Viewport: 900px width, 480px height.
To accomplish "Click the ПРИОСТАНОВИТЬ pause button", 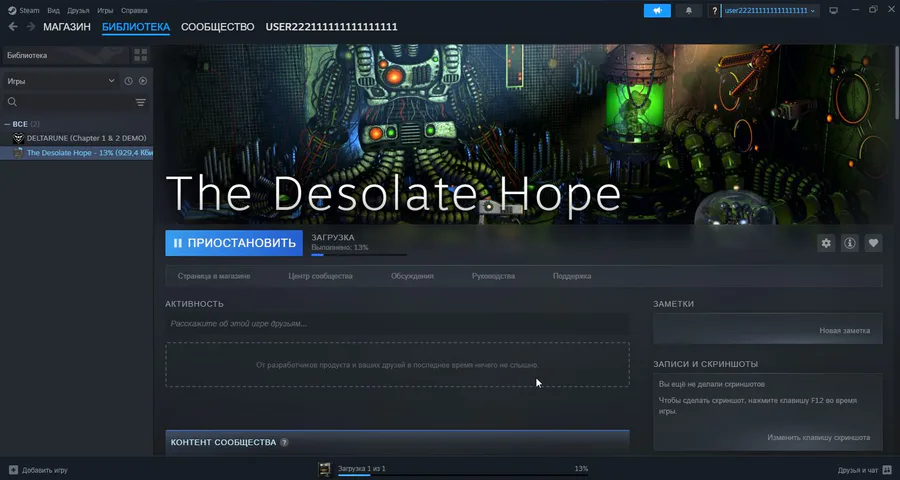I will (x=234, y=243).
